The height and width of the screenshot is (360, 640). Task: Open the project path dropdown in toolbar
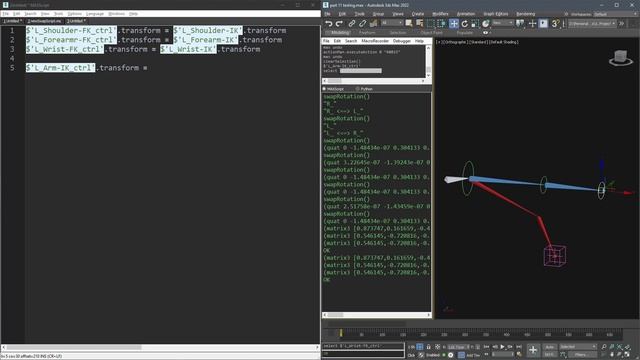(592, 24)
